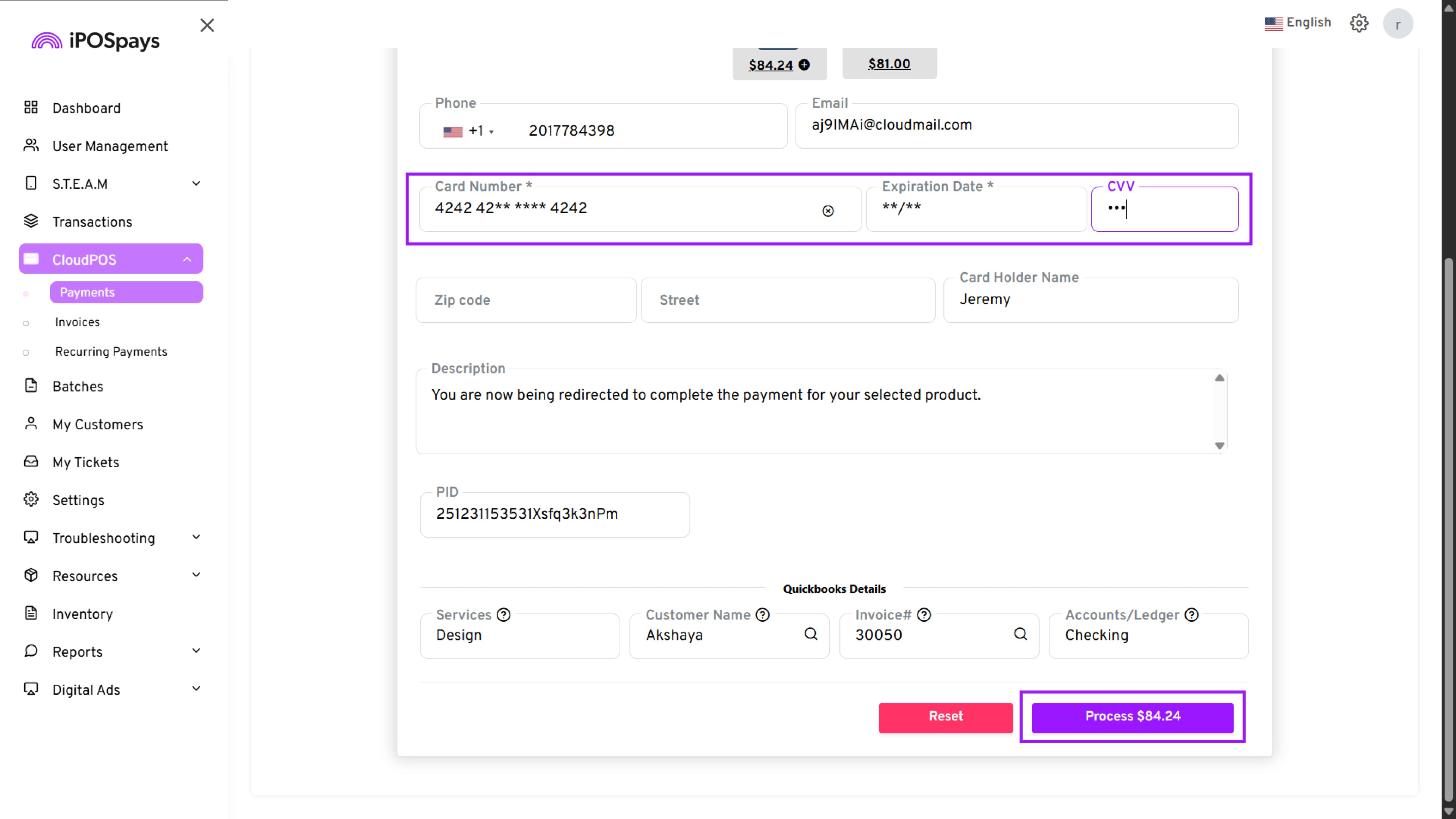The image size is (1456, 819).
Task: Close the sidebar with X icon
Action: click(207, 25)
